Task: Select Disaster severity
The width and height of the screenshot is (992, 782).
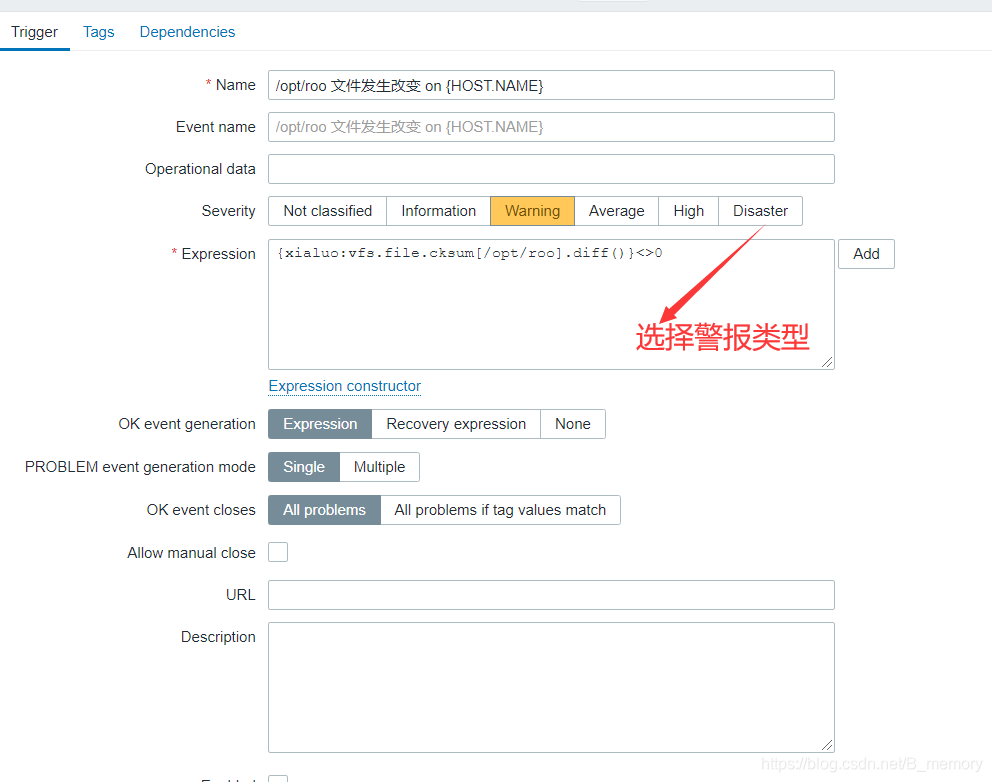Action: pos(760,211)
